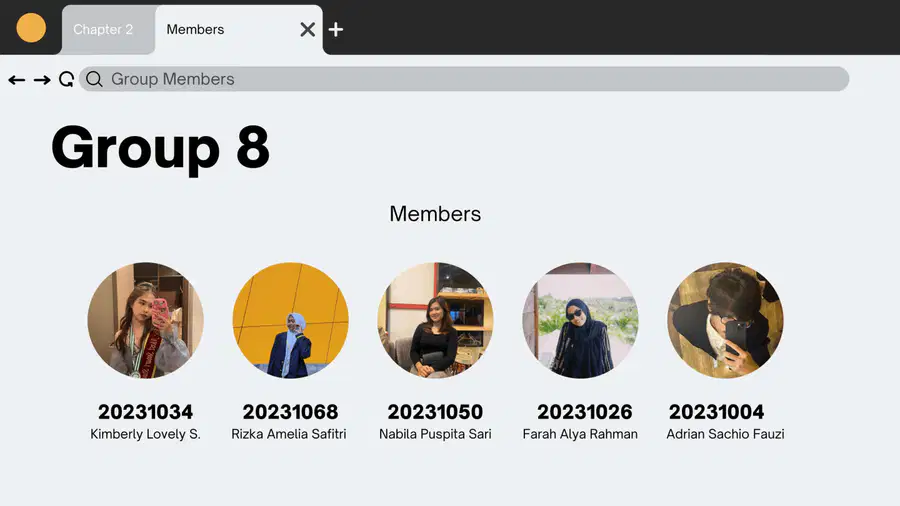
Task: Open a new tab with plus icon
Action: pyautogui.click(x=336, y=29)
